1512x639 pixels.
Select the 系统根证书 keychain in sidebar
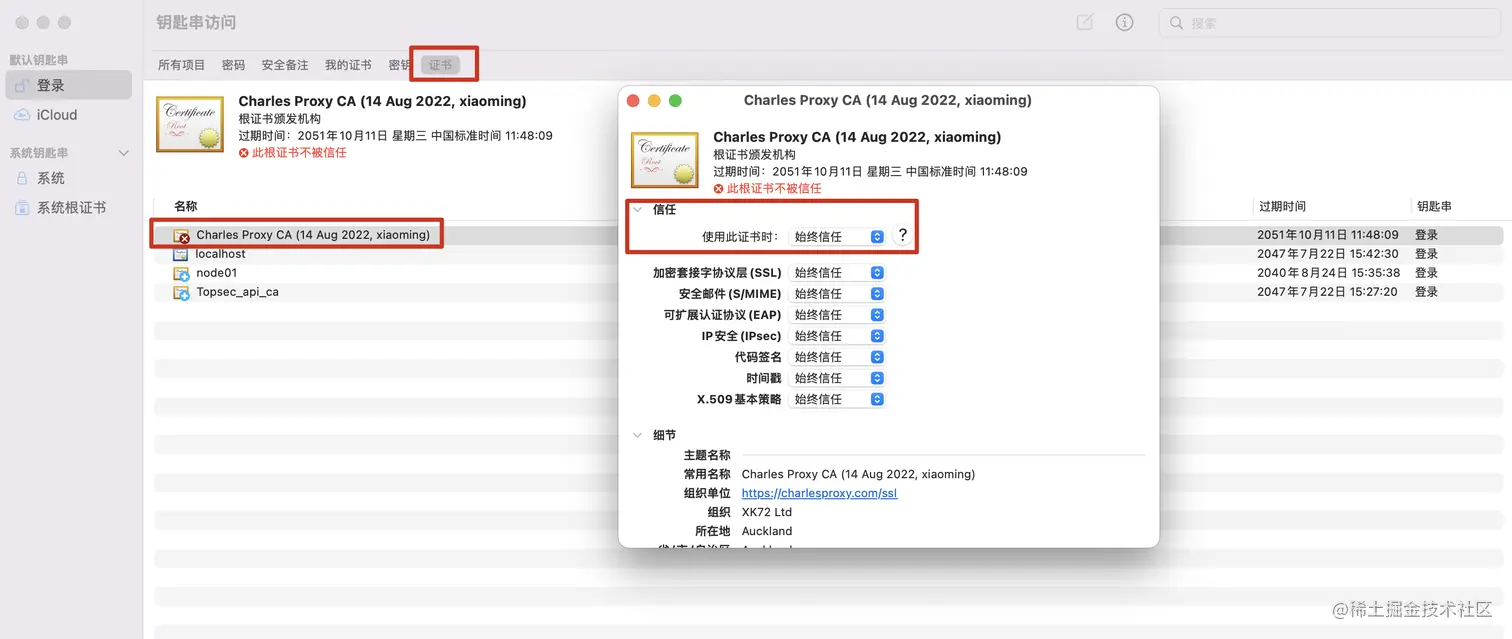[x=68, y=208]
